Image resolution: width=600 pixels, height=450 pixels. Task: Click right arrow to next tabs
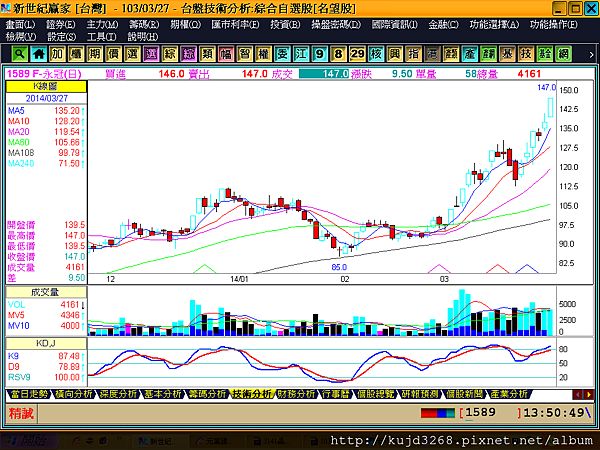pyautogui.click(x=589, y=395)
